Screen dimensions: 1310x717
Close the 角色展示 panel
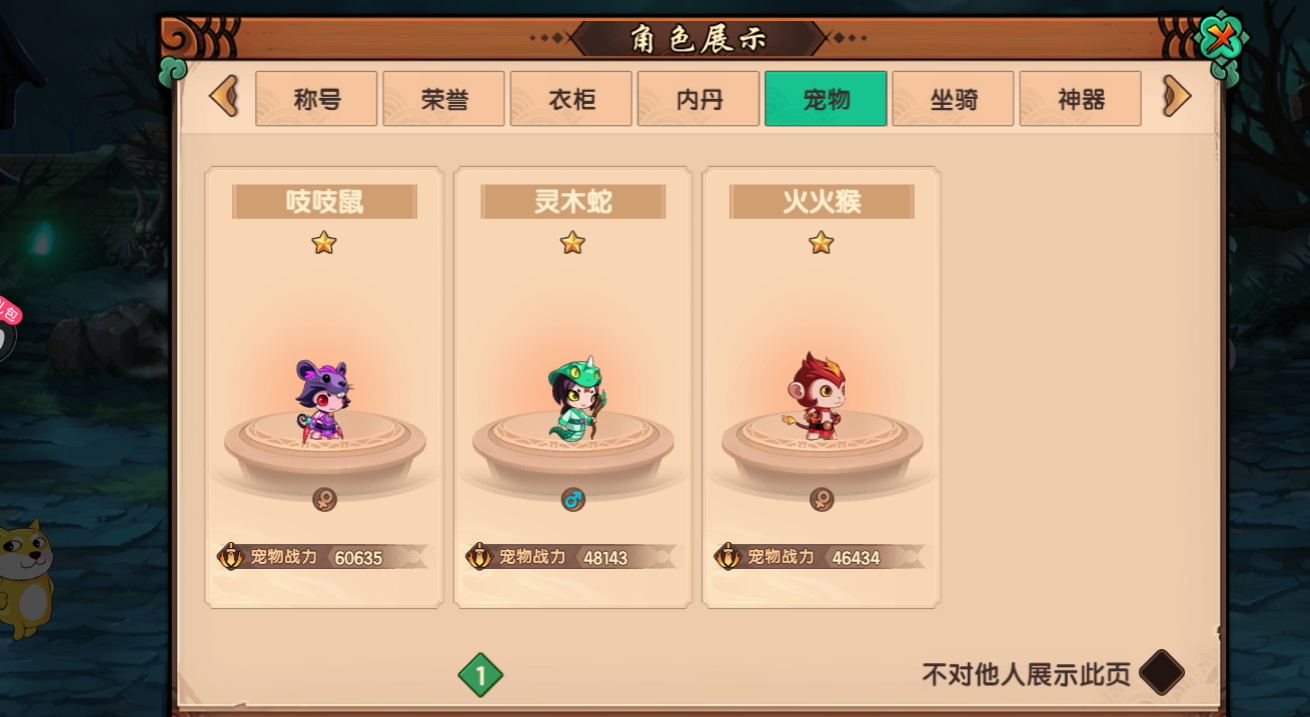[x=1221, y=41]
